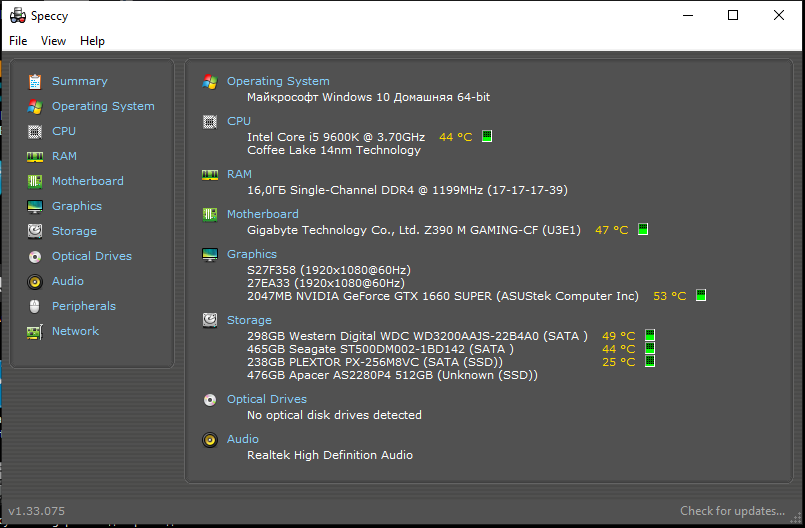The width and height of the screenshot is (805, 528).
Task: Go to the Summary sidebar entry
Action: pyautogui.click(x=79, y=81)
